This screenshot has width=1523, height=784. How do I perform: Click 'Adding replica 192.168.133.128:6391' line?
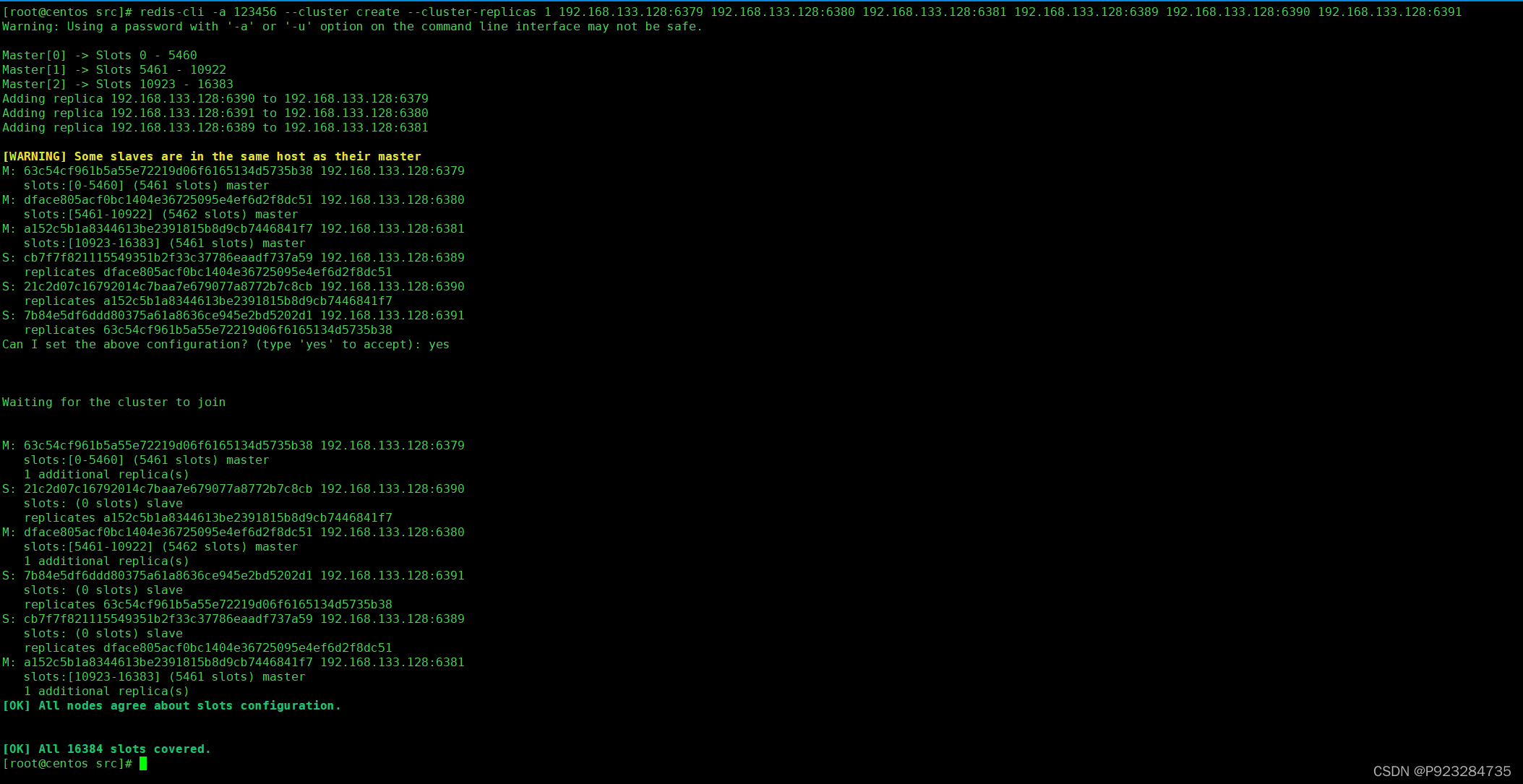click(x=215, y=113)
